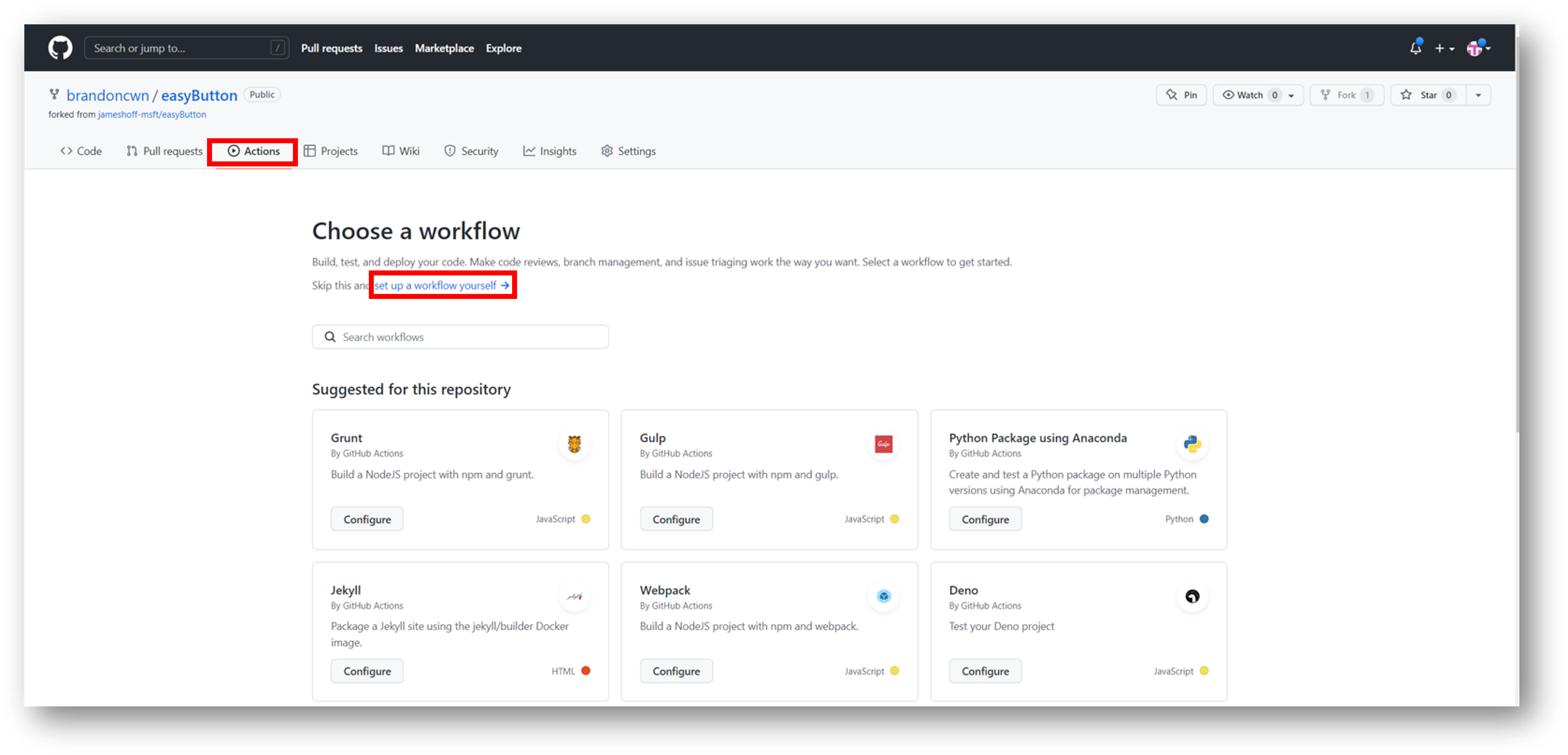This screenshot has width=1568, height=755.
Task: Click the Webpack cube logo icon
Action: coord(883,596)
